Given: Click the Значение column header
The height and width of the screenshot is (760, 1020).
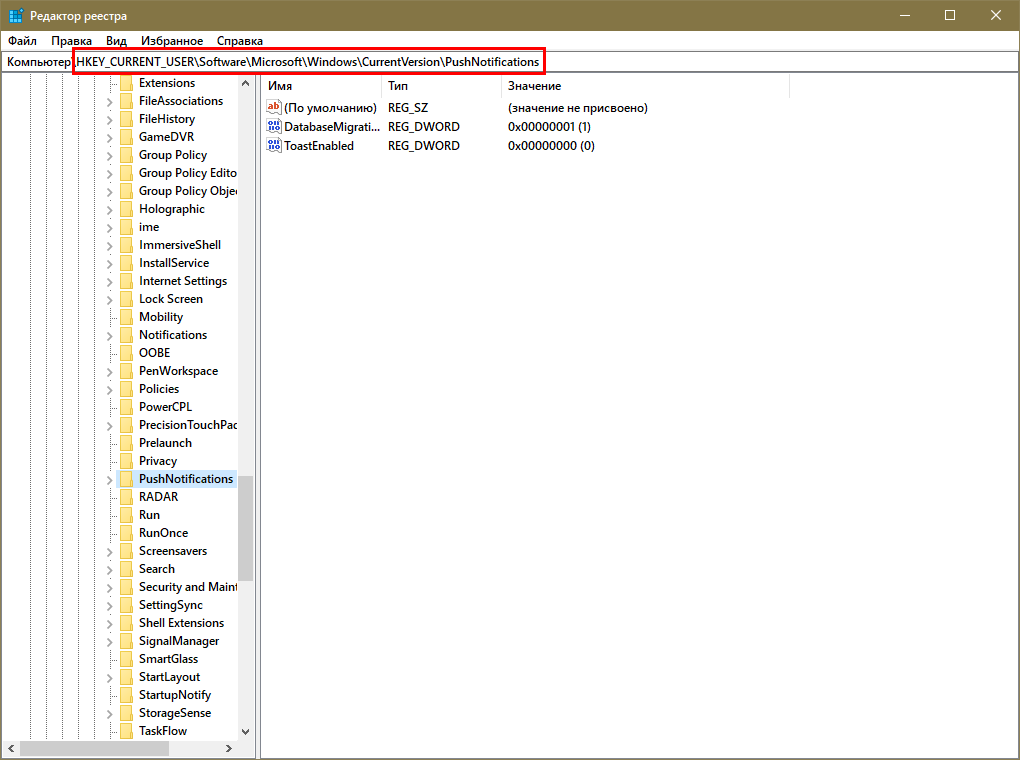Looking at the screenshot, I should [640, 87].
